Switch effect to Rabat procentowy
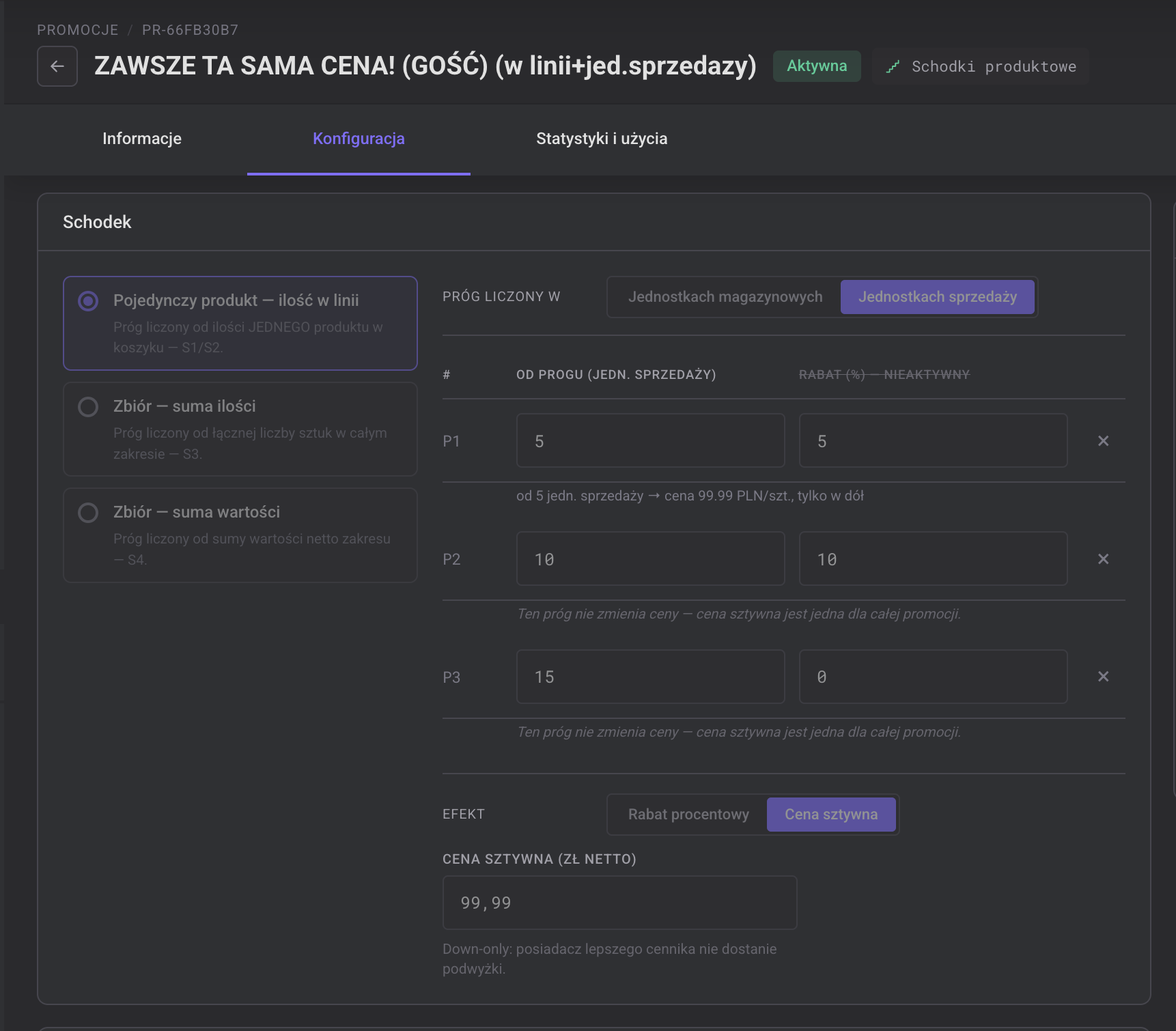Viewport: 1176px width, 1031px height. (x=688, y=815)
